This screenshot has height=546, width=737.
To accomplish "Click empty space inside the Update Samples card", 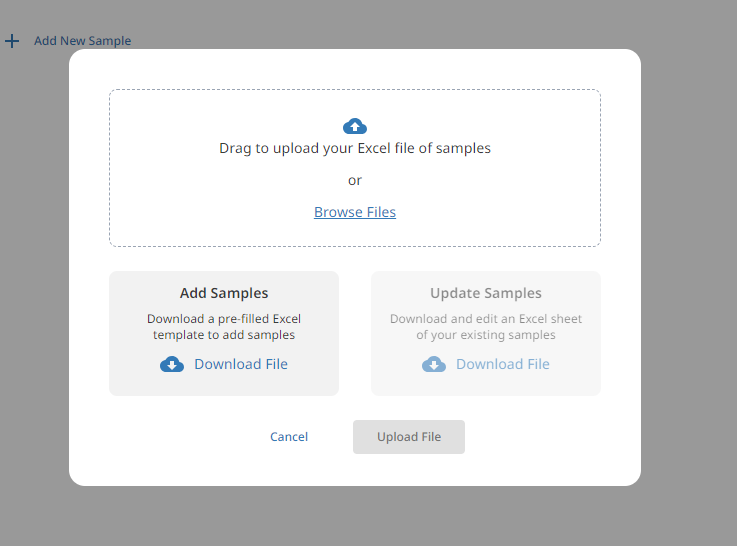I will (580, 383).
